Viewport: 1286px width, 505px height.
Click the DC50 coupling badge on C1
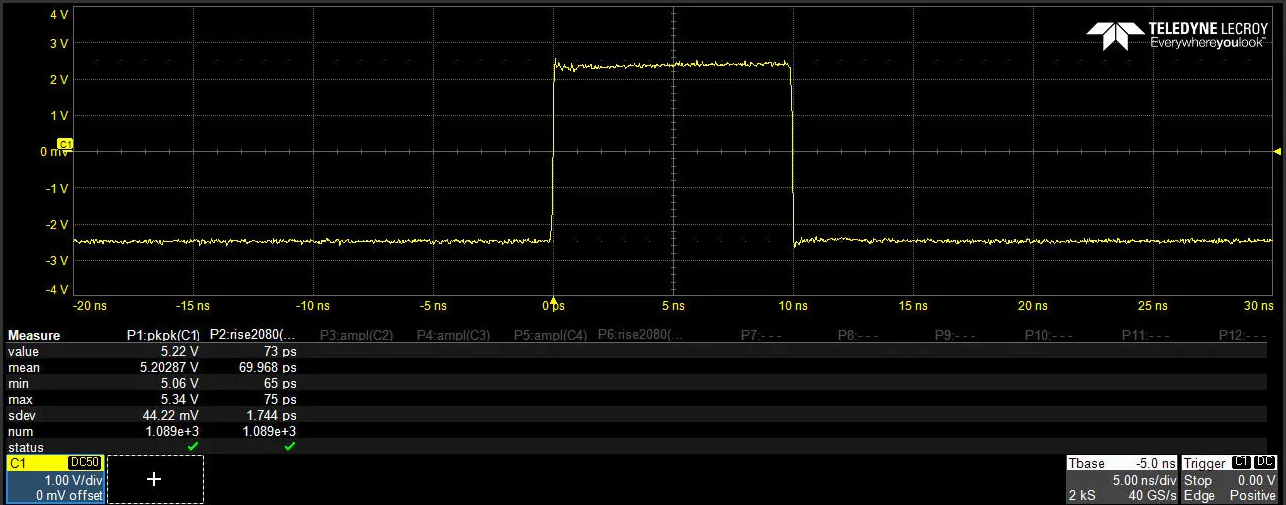(84, 463)
